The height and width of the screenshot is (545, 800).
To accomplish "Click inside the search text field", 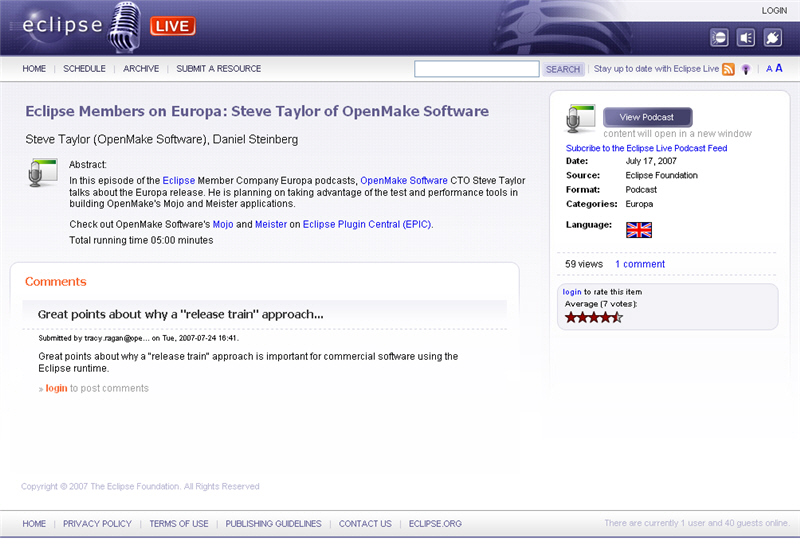I will click(x=477, y=69).
